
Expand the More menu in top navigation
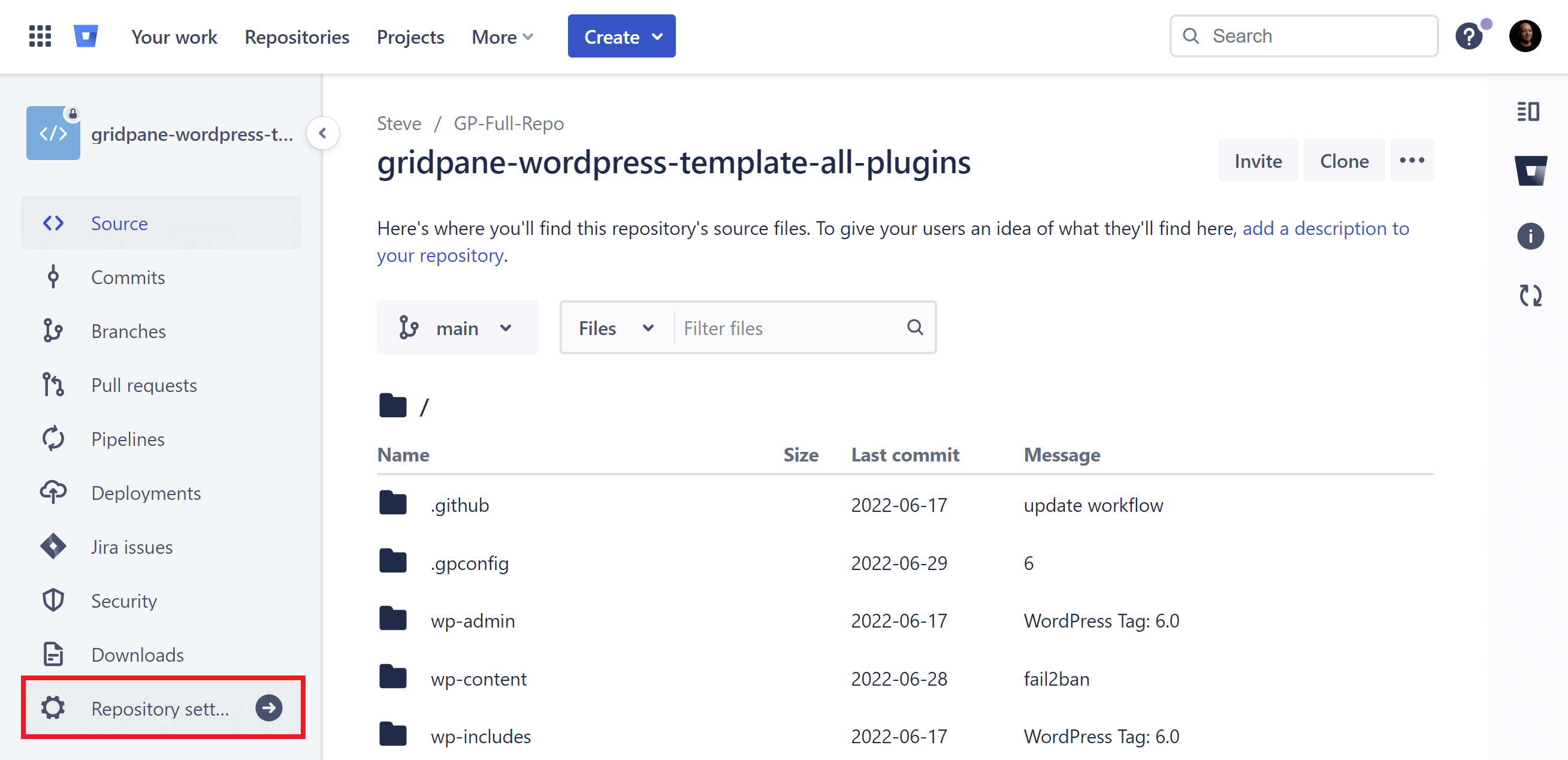[503, 37]
